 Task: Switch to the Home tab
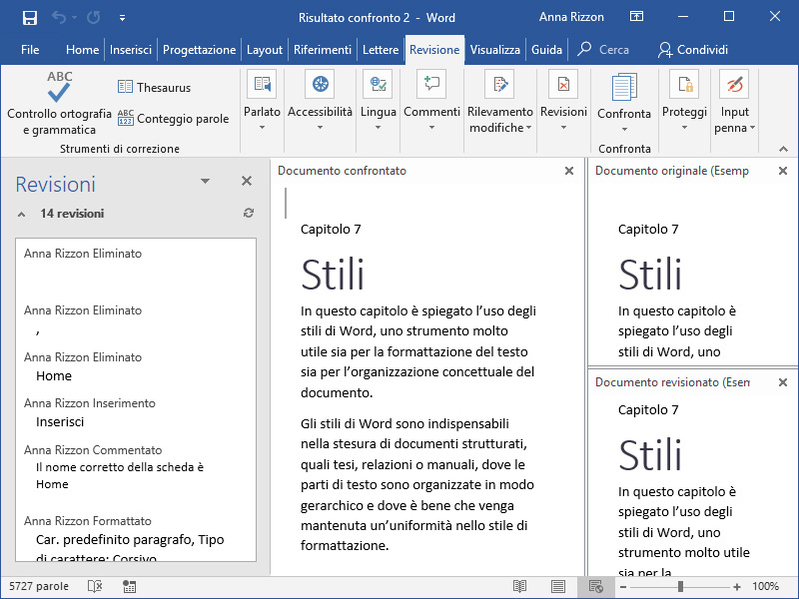click(82, 49)
